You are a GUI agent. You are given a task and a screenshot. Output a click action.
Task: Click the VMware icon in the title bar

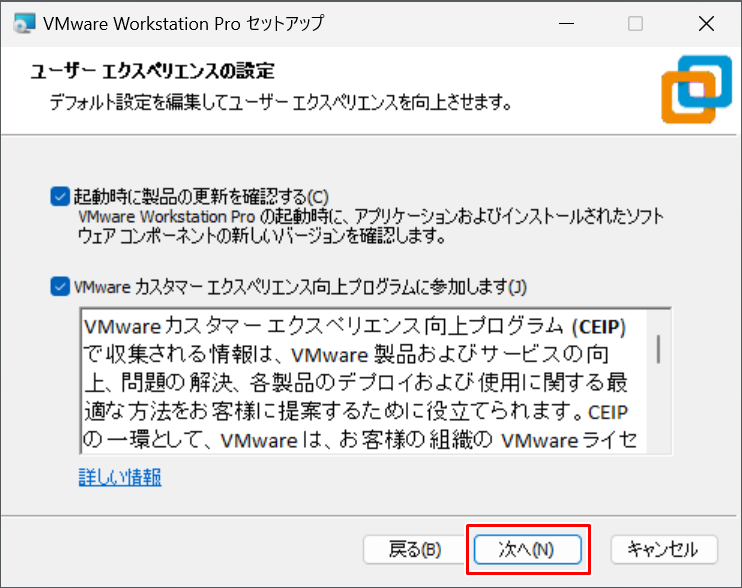[x=23, y=23]
